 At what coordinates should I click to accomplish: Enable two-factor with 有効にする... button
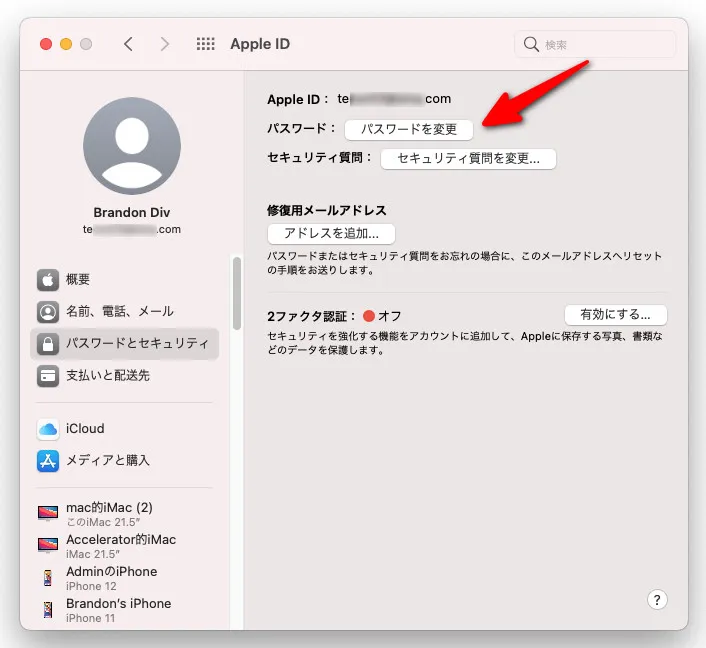click(615, 315)
